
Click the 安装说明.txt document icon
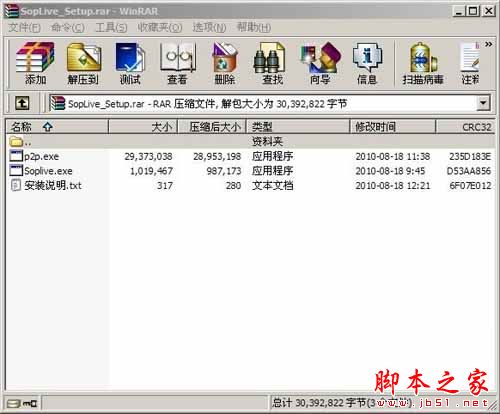coord(16,185)
